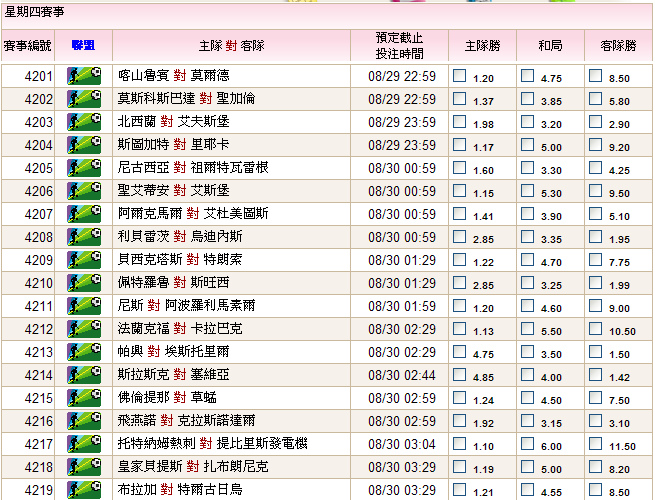Check away win 8.50 for match 4201

595,76
